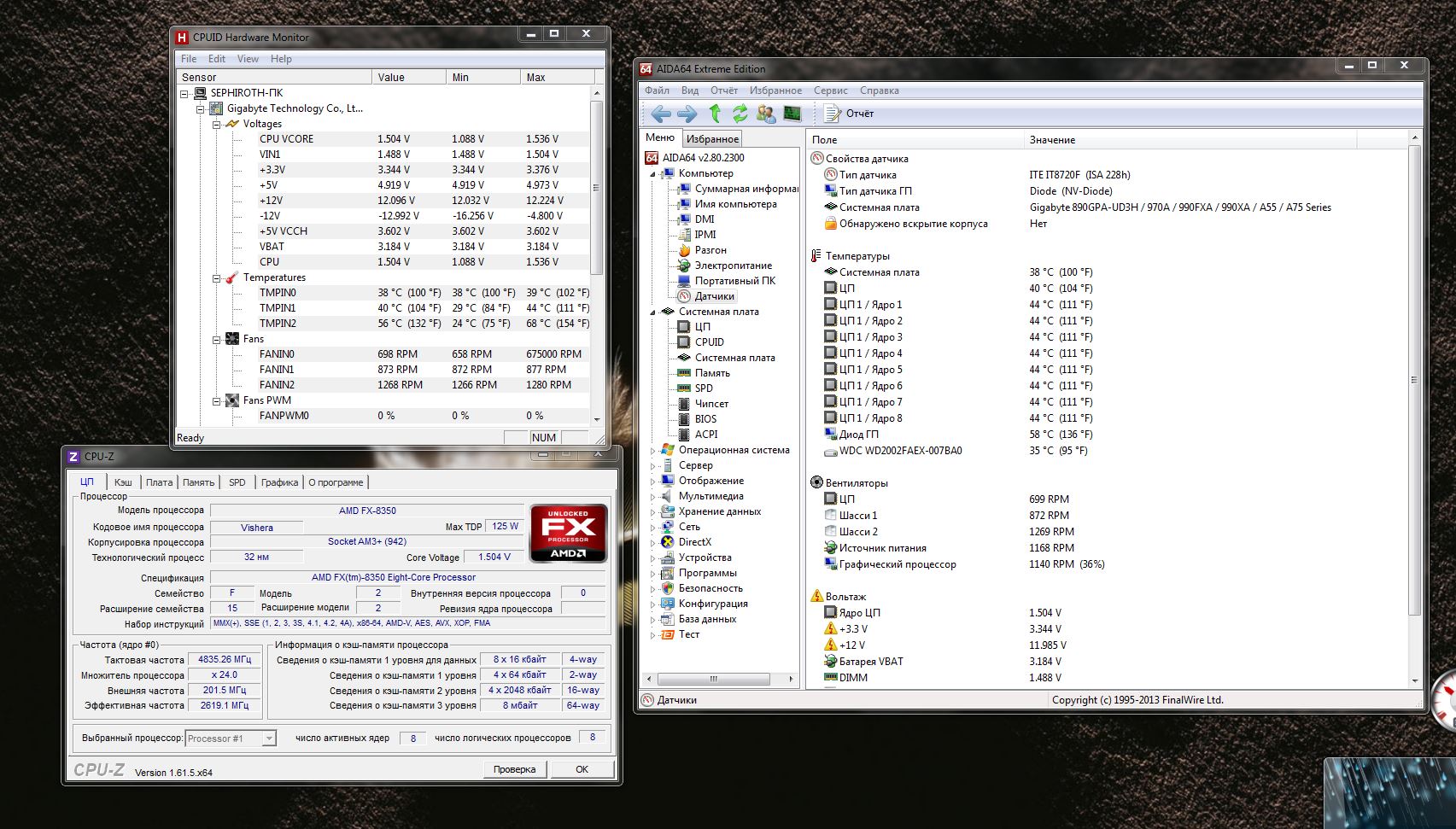Switch to the Избранное tab in AIDA64 sidebar

(x=713, y=139)
